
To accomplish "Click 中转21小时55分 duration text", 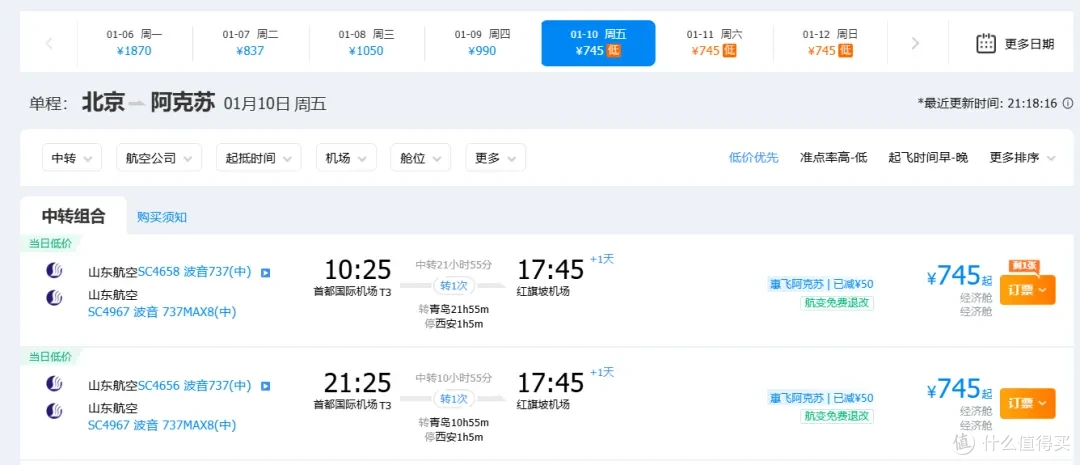I will pos(453,265).
